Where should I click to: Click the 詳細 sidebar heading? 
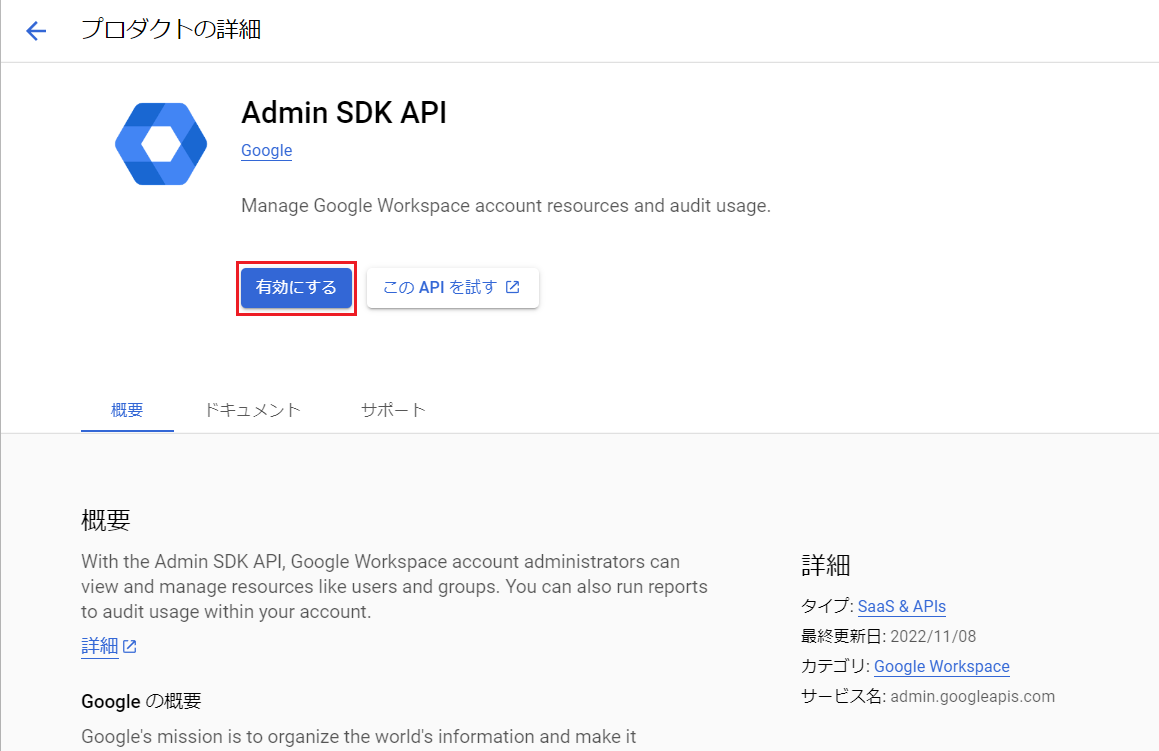826,565
